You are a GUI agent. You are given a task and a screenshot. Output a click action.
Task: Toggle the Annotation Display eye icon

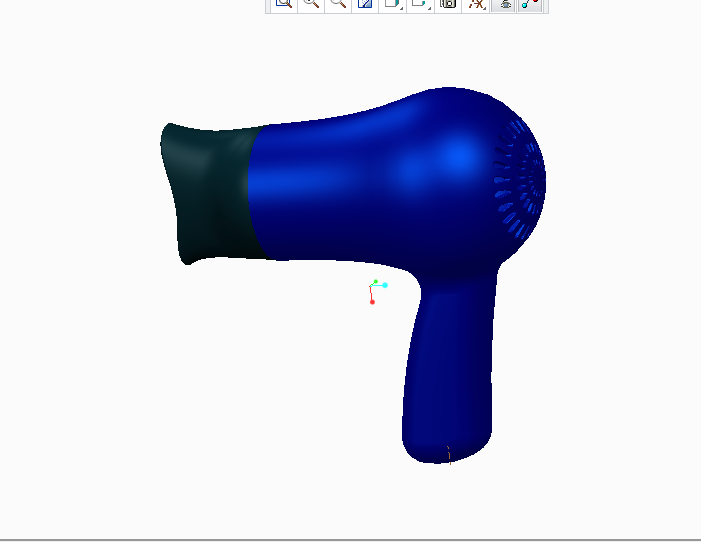pyautogui.click(x=504, y=4)
